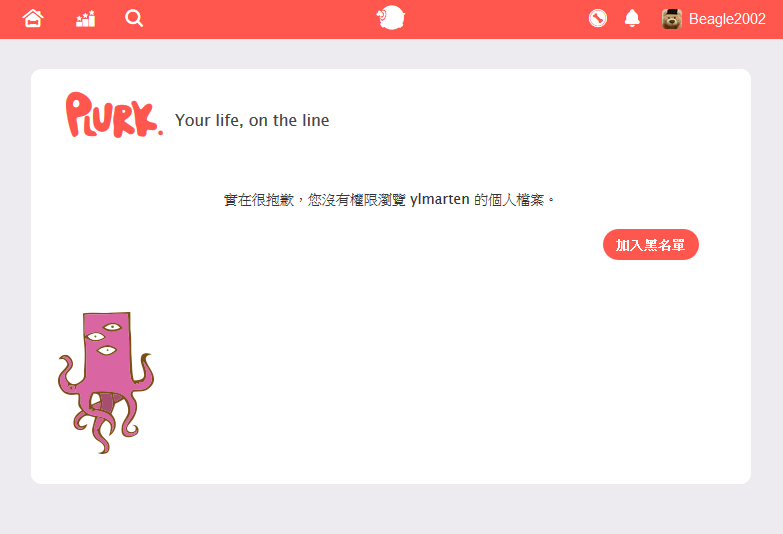The height and width of the screenshot is (534, 783).
Task: Go to the home timeline icon
Action: (33, 19)
